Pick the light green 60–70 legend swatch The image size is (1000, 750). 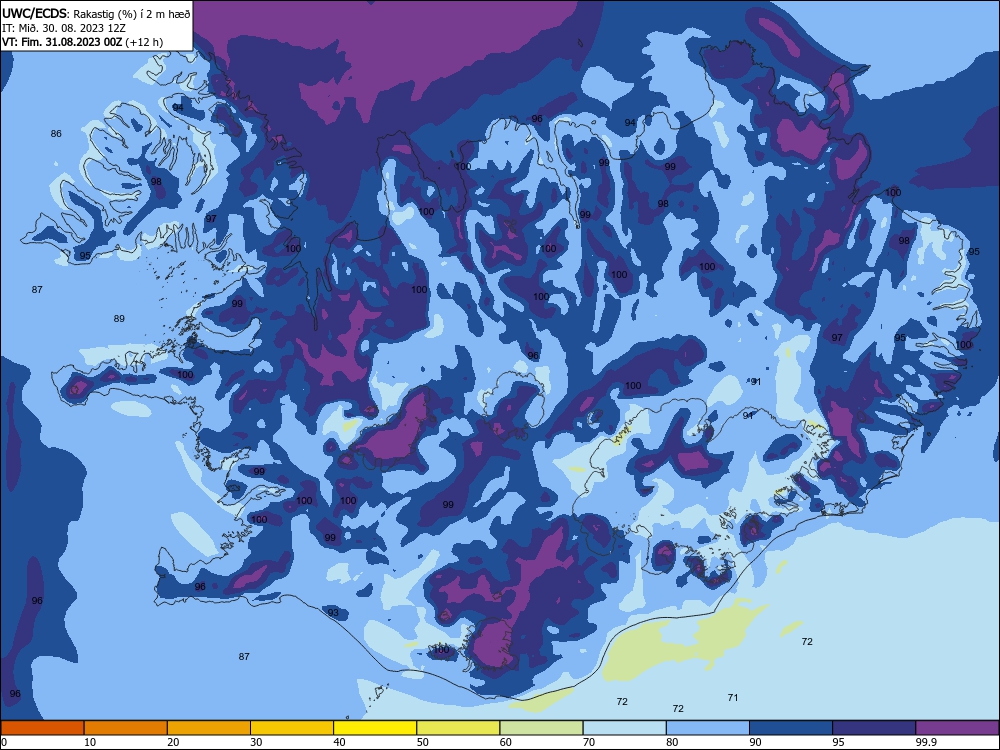point(541,728)
